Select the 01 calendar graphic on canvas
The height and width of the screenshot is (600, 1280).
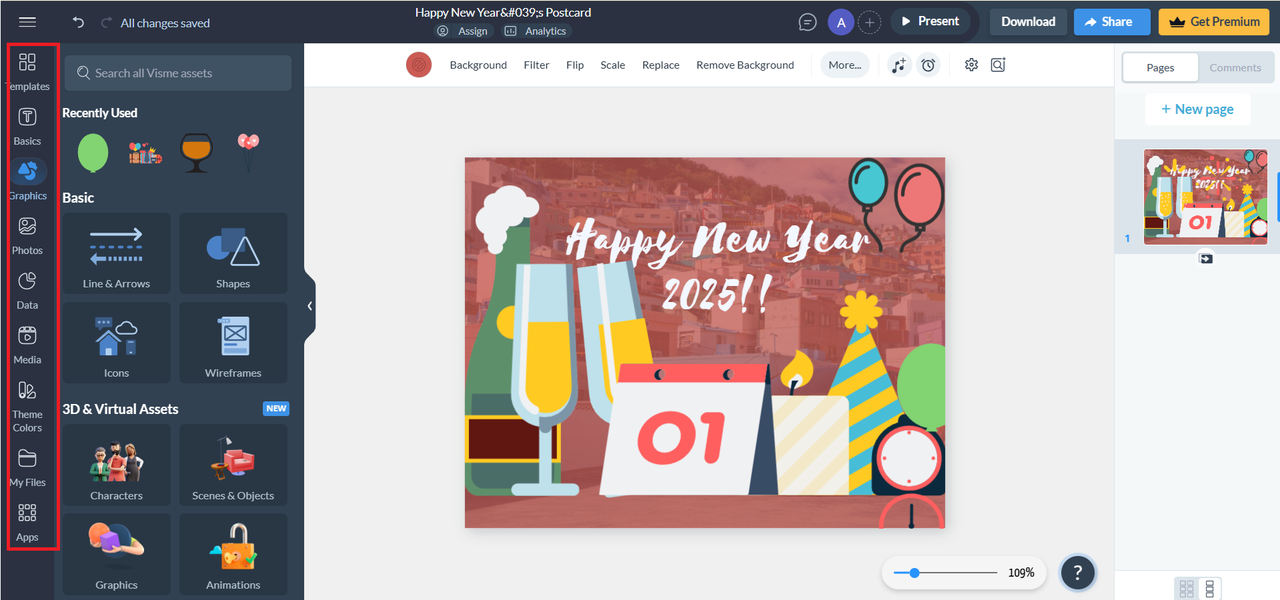(x=689, y=430)
